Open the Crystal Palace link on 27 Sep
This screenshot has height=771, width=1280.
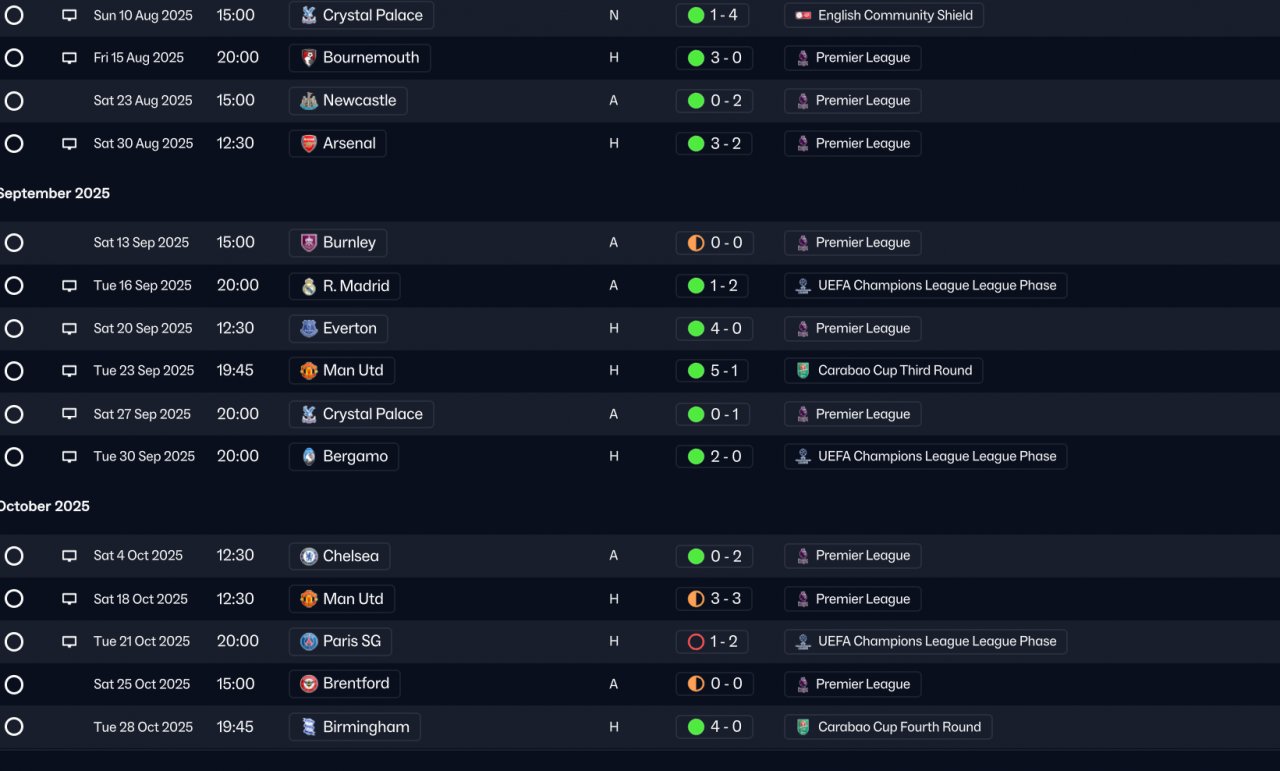(x=361, y=414)
